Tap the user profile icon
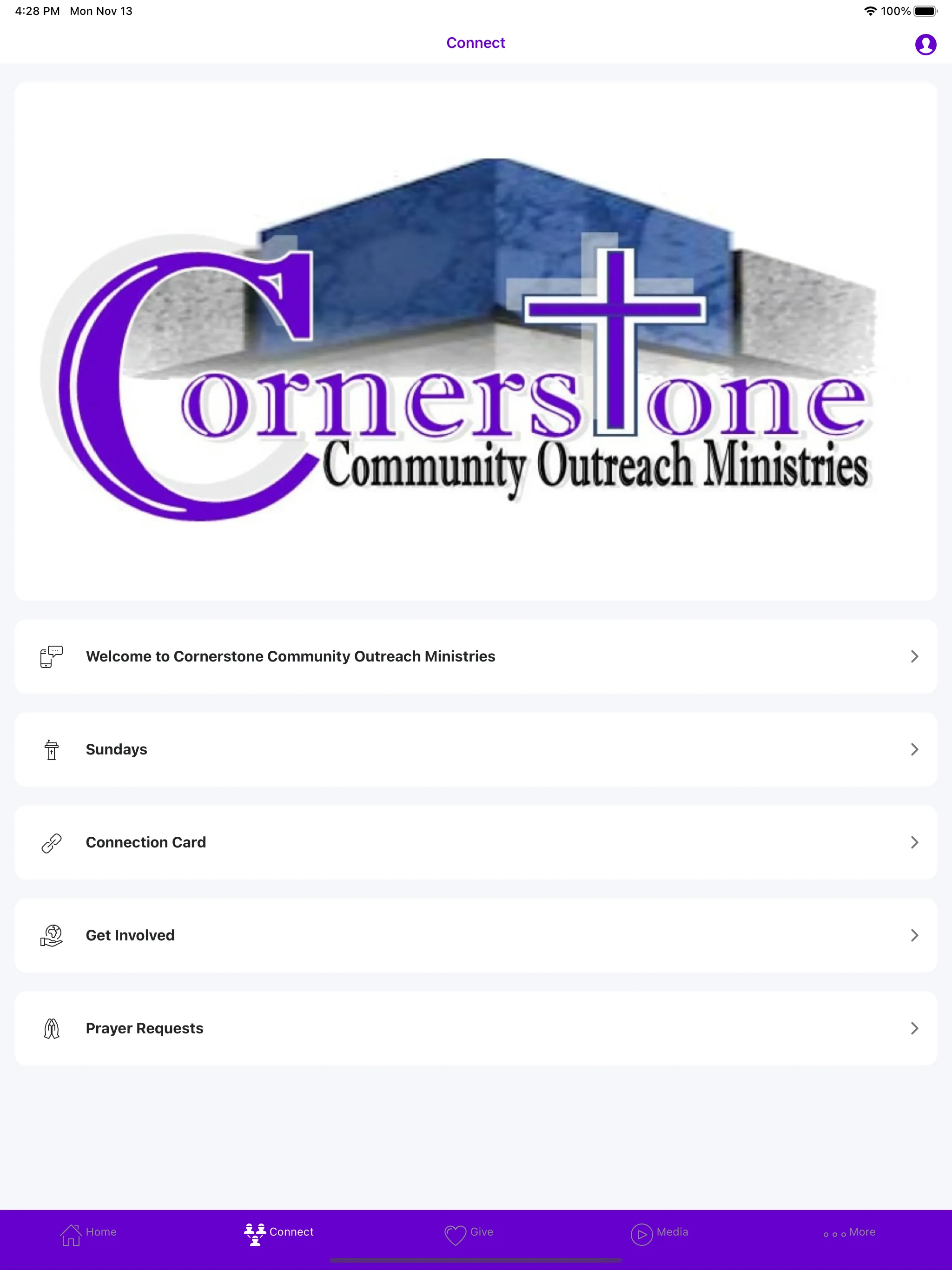This screenshot has width=952, height=1270. tap(924, 43)
